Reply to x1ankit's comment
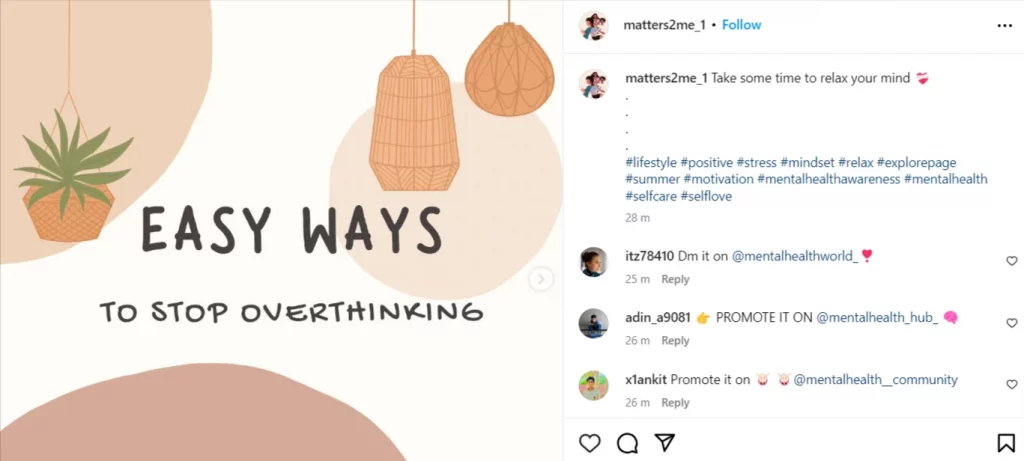 tap(675, 403)
